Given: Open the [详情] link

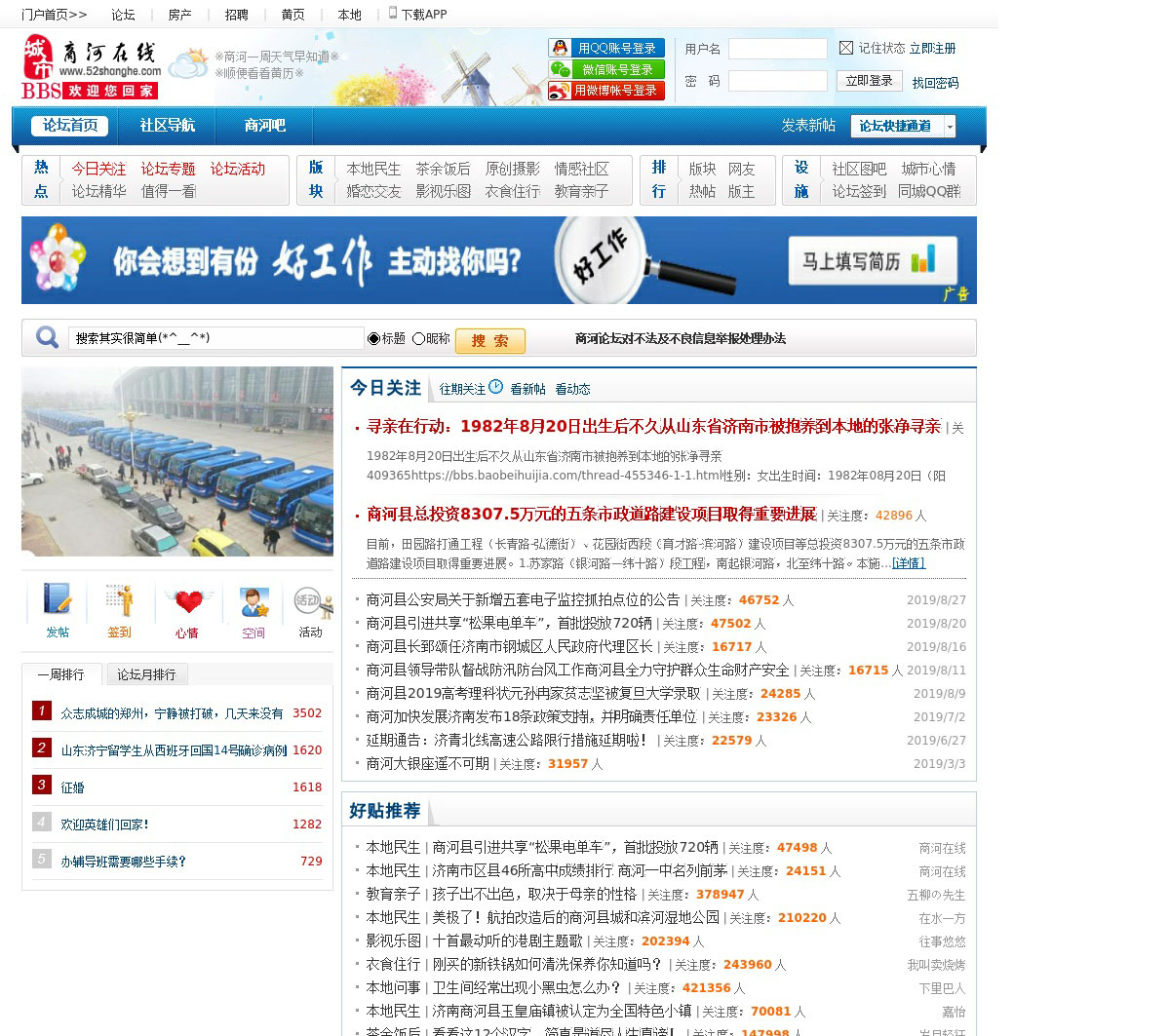Looking at the screenshot, I should [x=909, y=563].
